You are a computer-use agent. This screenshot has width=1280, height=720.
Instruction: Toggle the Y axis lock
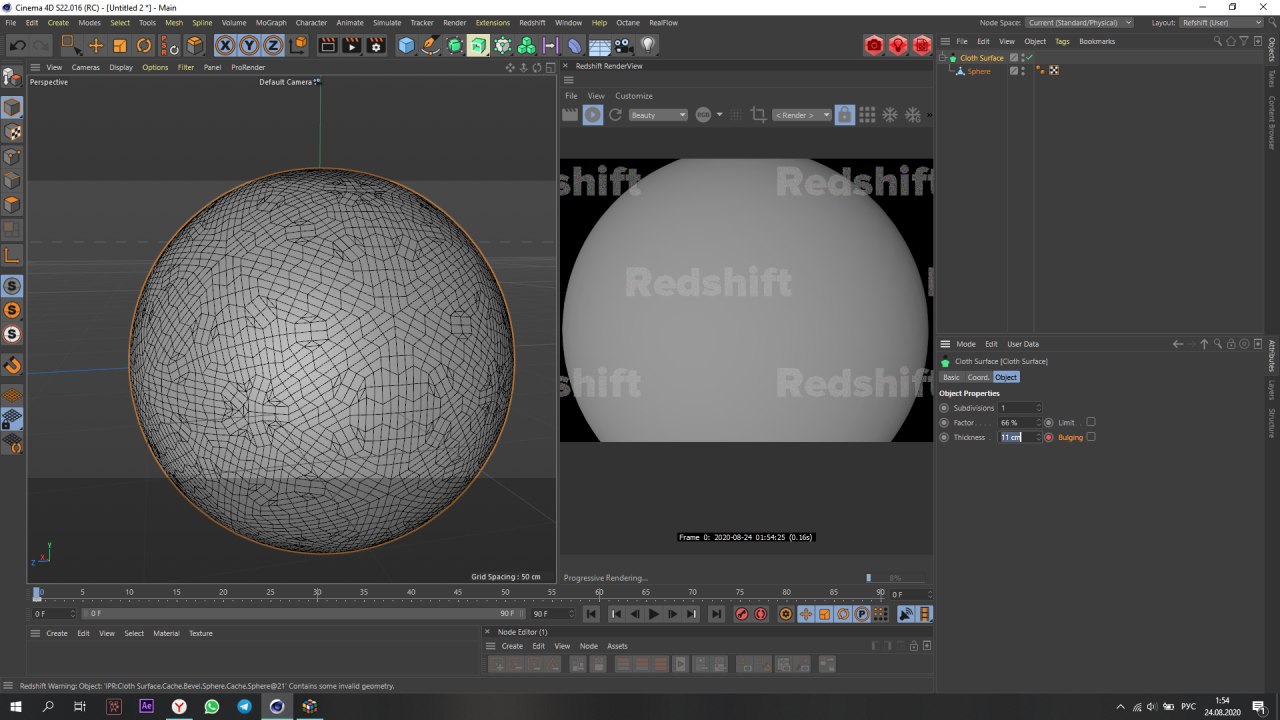pos(249,45)
